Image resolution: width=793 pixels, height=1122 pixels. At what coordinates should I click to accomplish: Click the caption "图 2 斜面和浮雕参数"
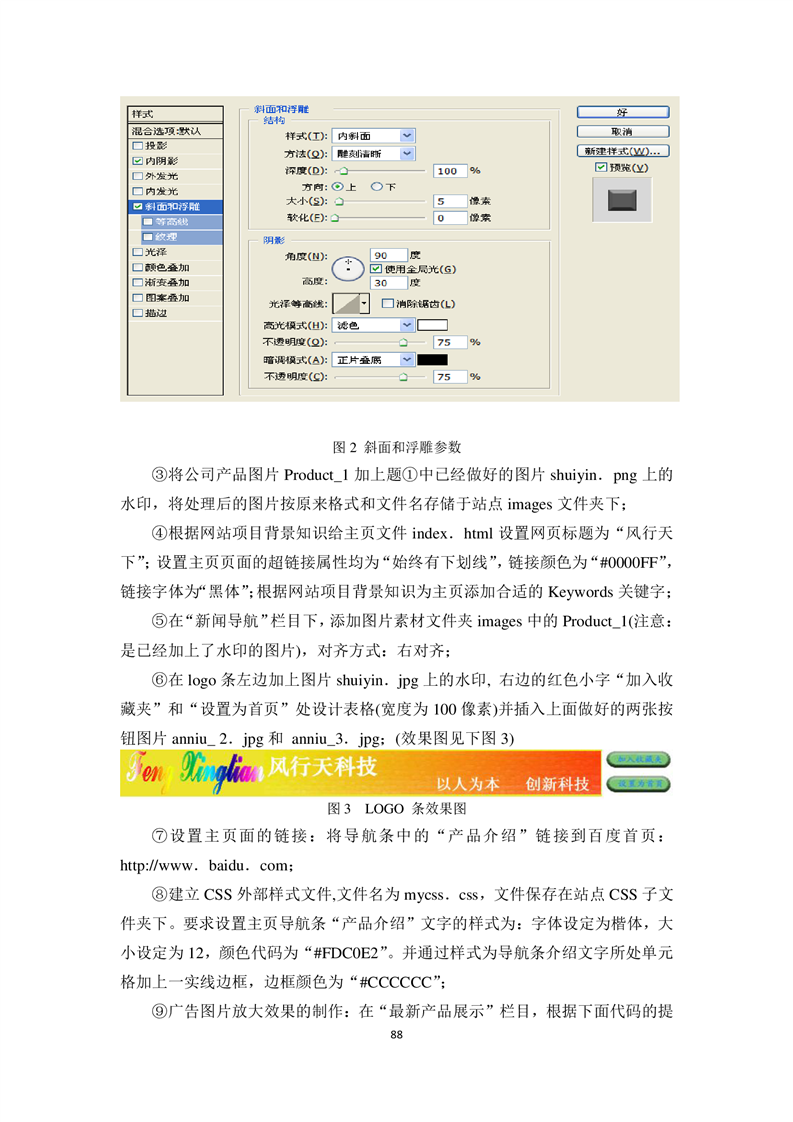[396, 447]
